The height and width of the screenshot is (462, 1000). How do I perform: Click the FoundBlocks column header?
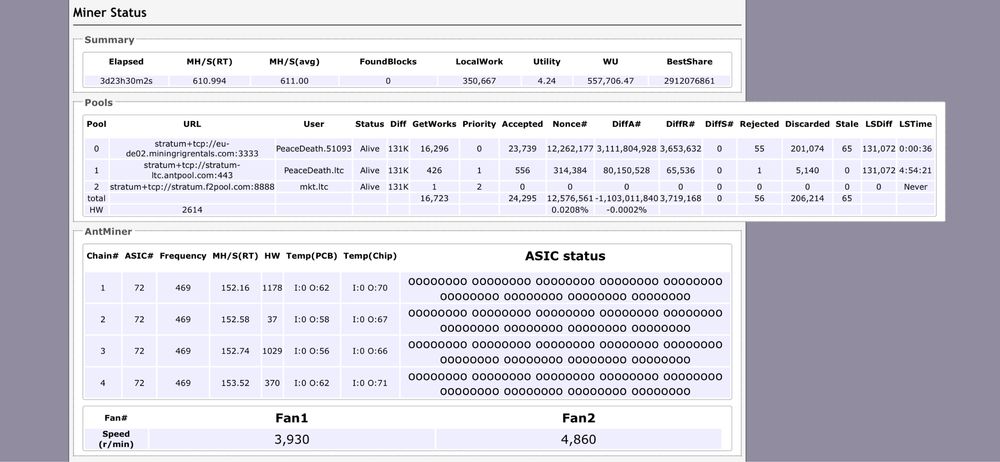click(388, 62)
